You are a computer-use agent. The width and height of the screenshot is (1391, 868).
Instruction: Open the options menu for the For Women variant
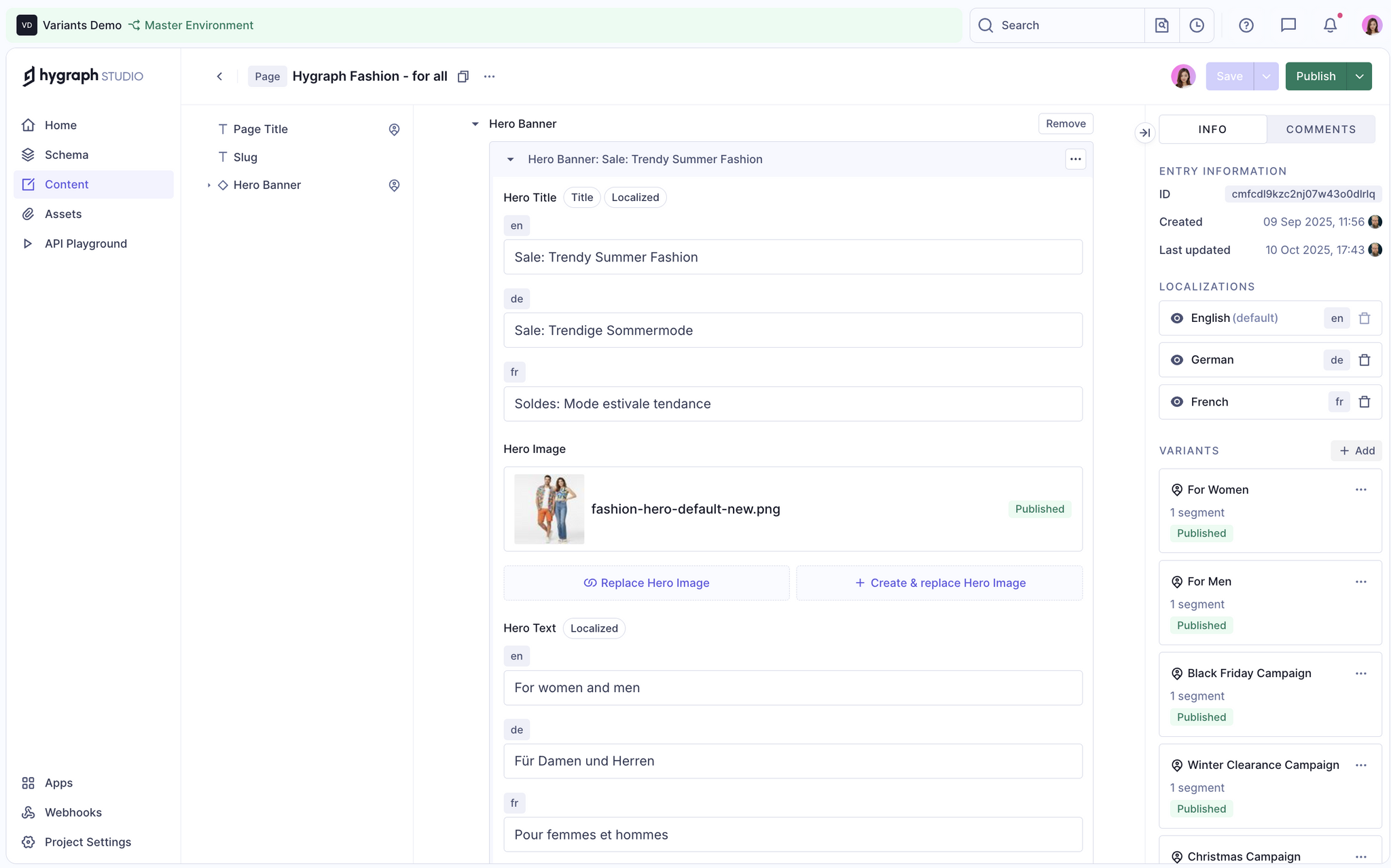point(1361,489)
